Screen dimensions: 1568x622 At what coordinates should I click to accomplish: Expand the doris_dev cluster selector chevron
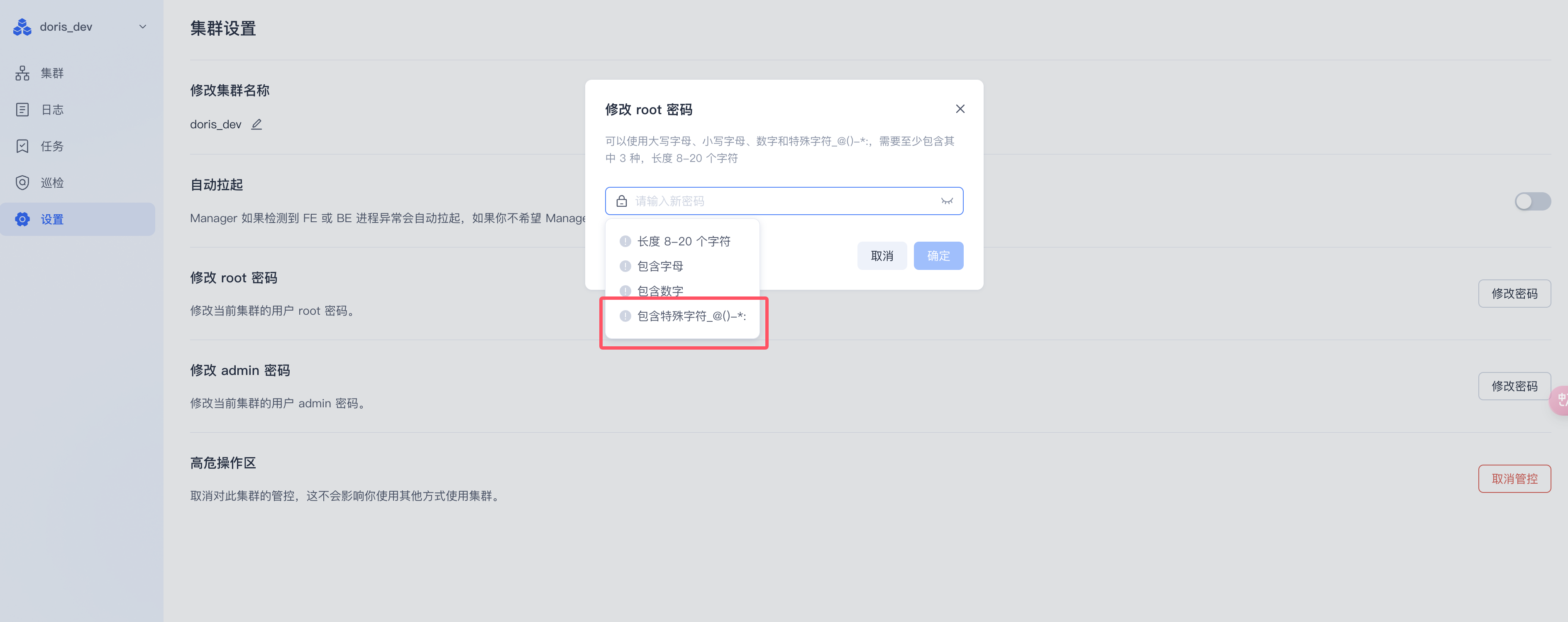point(143,27)
